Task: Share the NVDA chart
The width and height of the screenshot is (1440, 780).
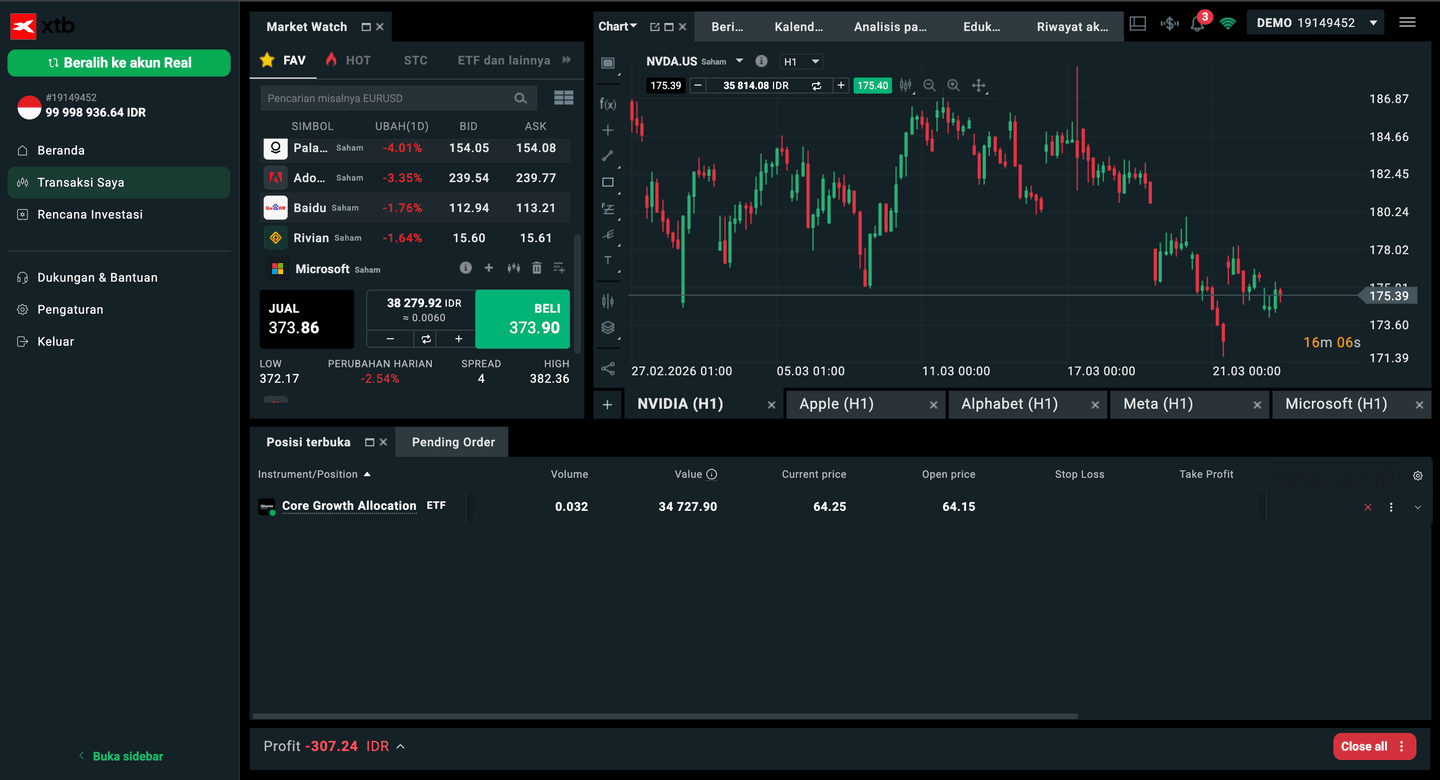Action: (x=607, y=369)
